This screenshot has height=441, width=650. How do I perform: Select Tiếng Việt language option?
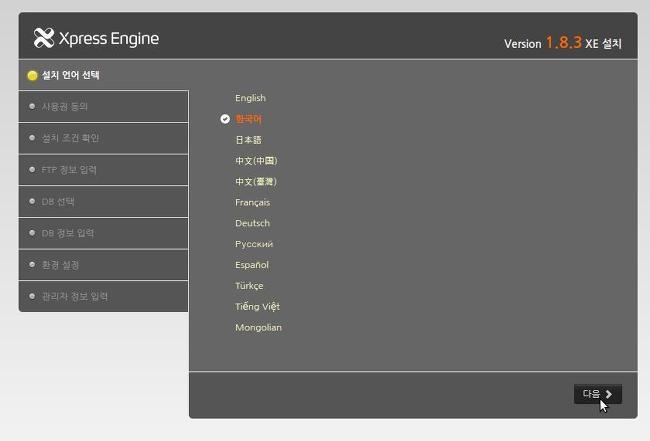[x=257, y=307]
